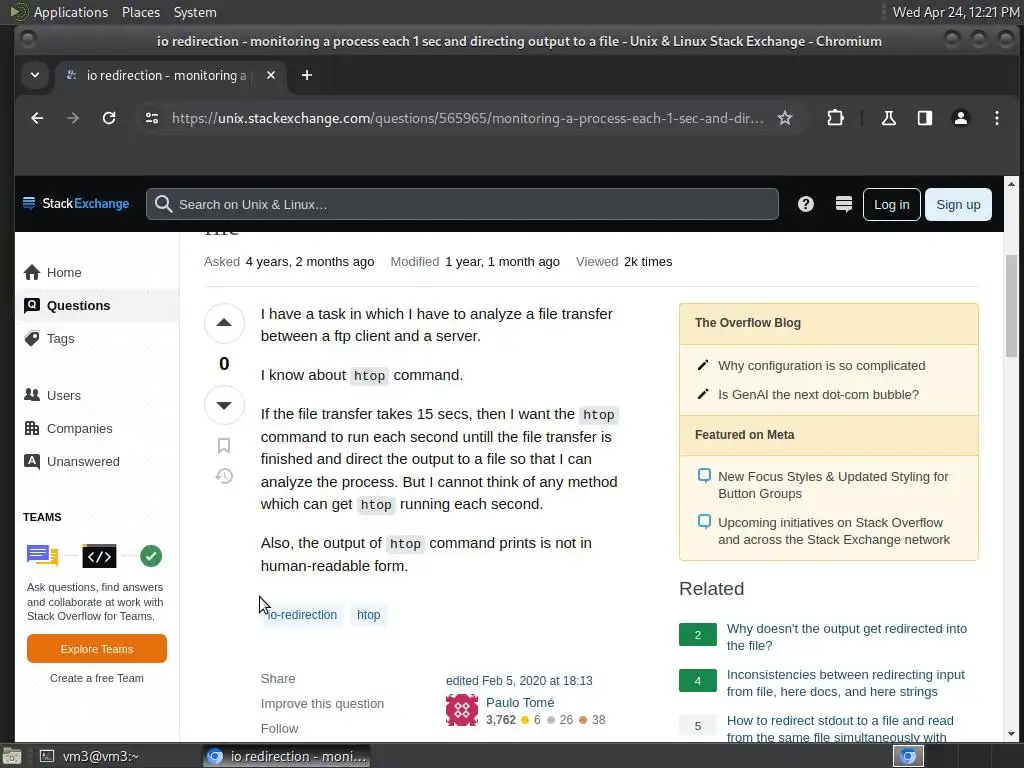Open Questions in the left sidebar
This screenshot has height=768, width=1024.
97,305
